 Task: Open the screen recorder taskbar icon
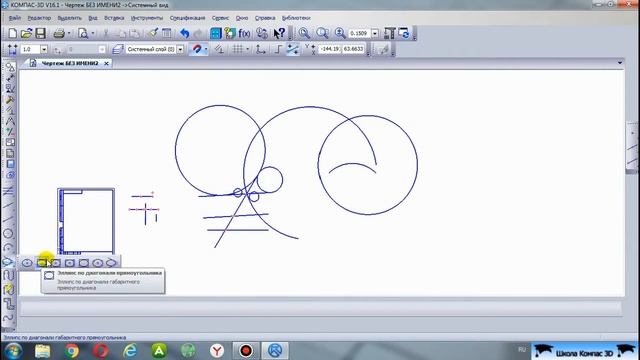246,351
